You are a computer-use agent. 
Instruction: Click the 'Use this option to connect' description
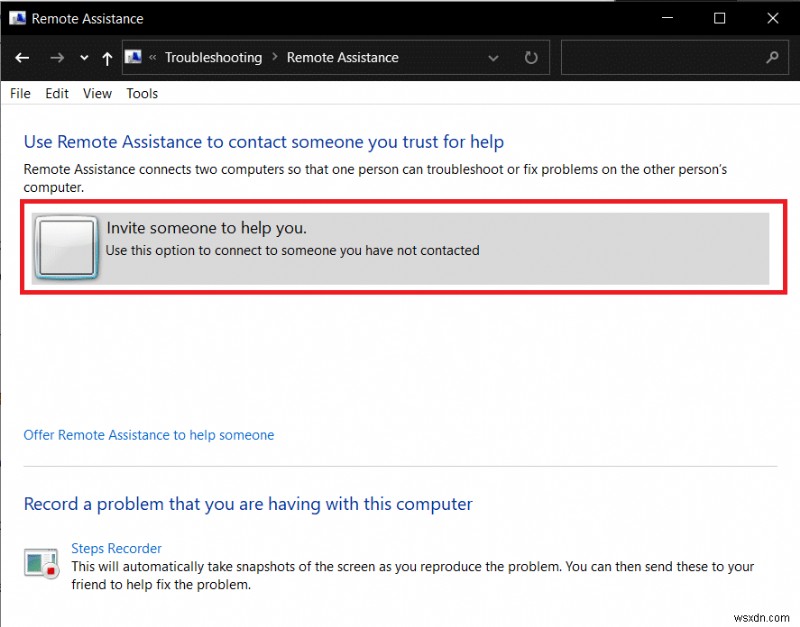click(292, 250)
